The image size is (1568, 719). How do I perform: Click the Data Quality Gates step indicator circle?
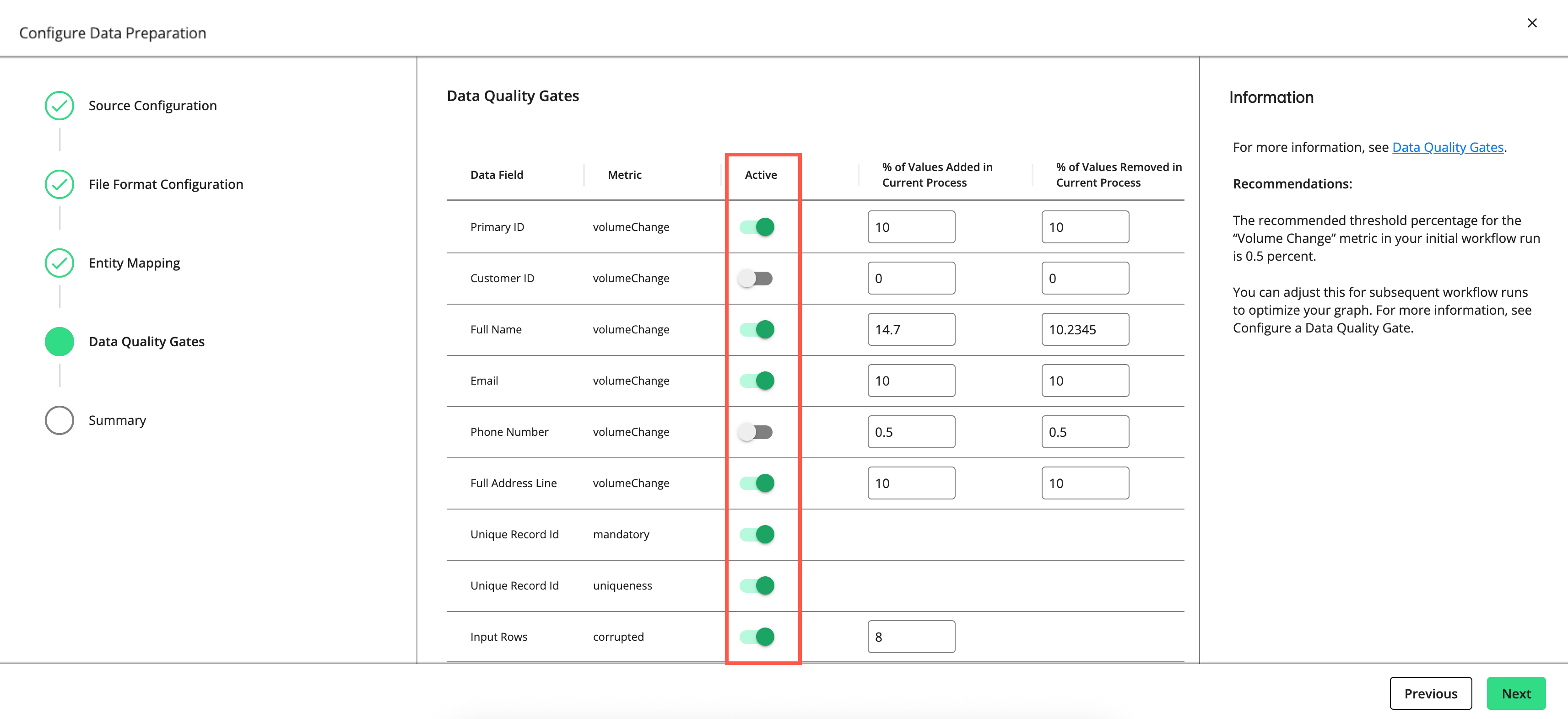tap(59, 341)
